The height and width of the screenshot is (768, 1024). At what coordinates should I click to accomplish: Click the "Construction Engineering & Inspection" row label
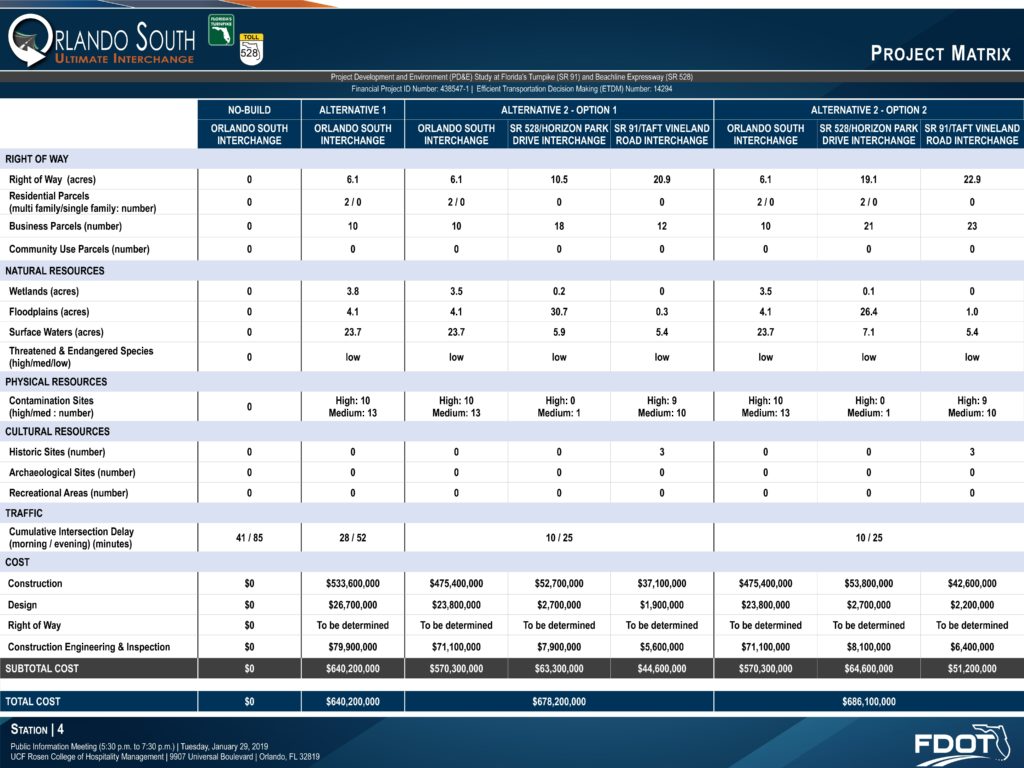click(89, 647)
